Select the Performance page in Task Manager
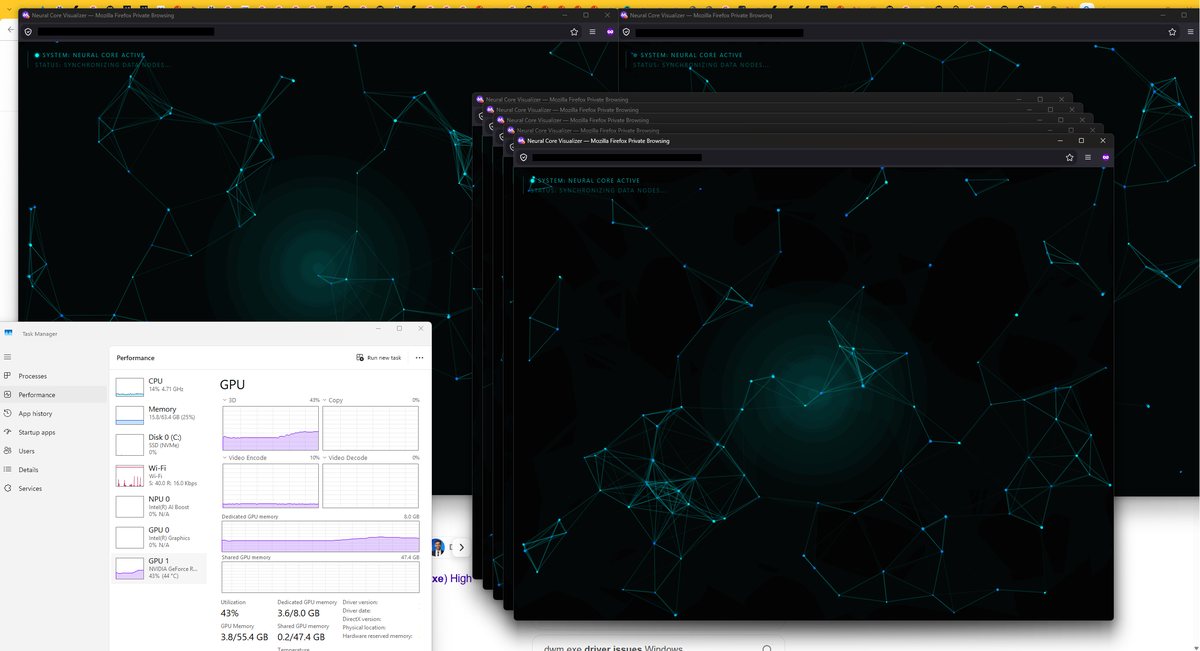 53,395
